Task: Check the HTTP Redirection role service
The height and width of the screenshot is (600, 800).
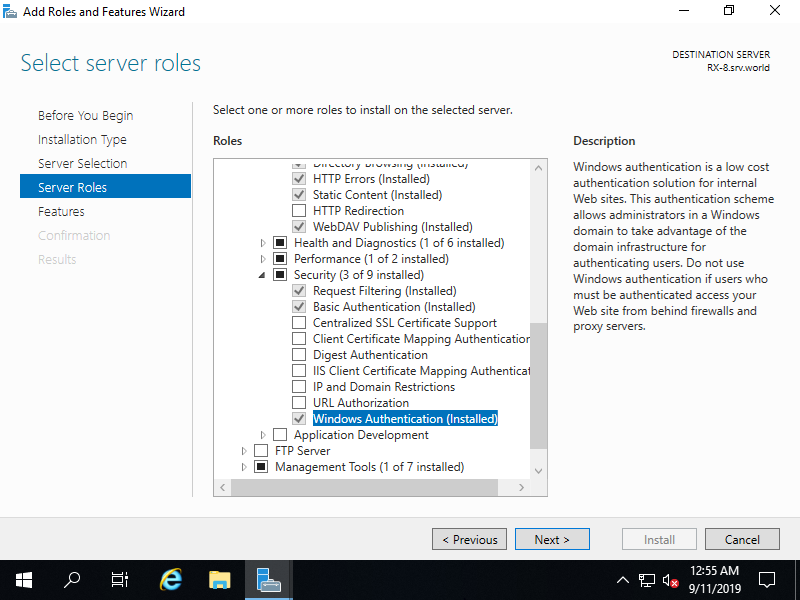Action: [x=298, y=210]
